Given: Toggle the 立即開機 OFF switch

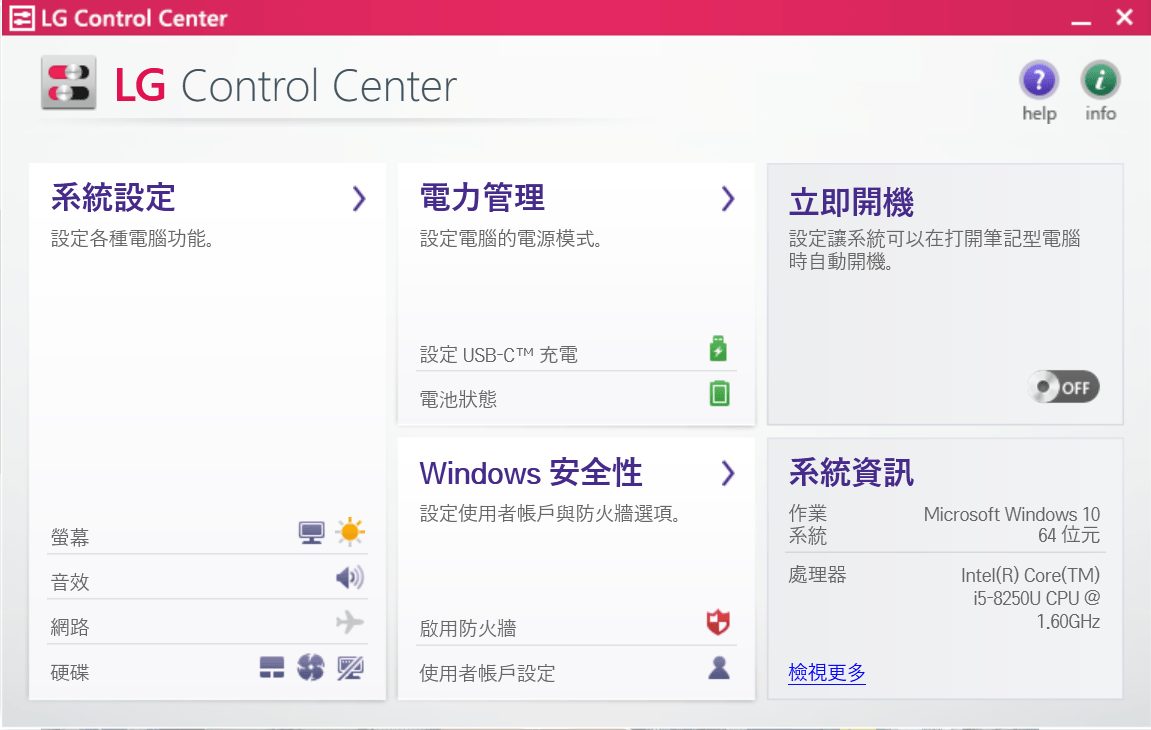Looking at the screenshot, I should [1063, 387].
